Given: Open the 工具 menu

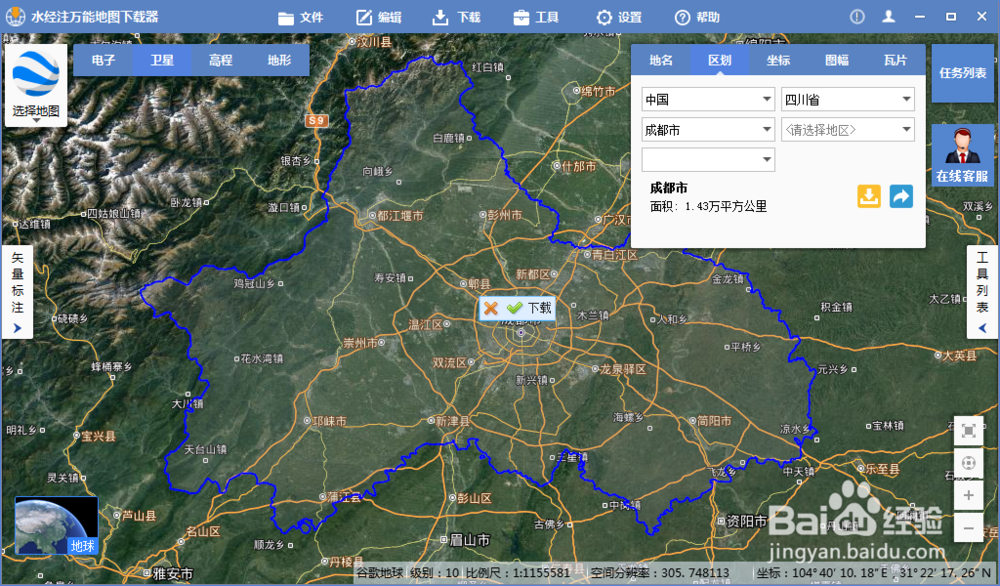Looking at the screenshot, I should click(x=536, y=17).
